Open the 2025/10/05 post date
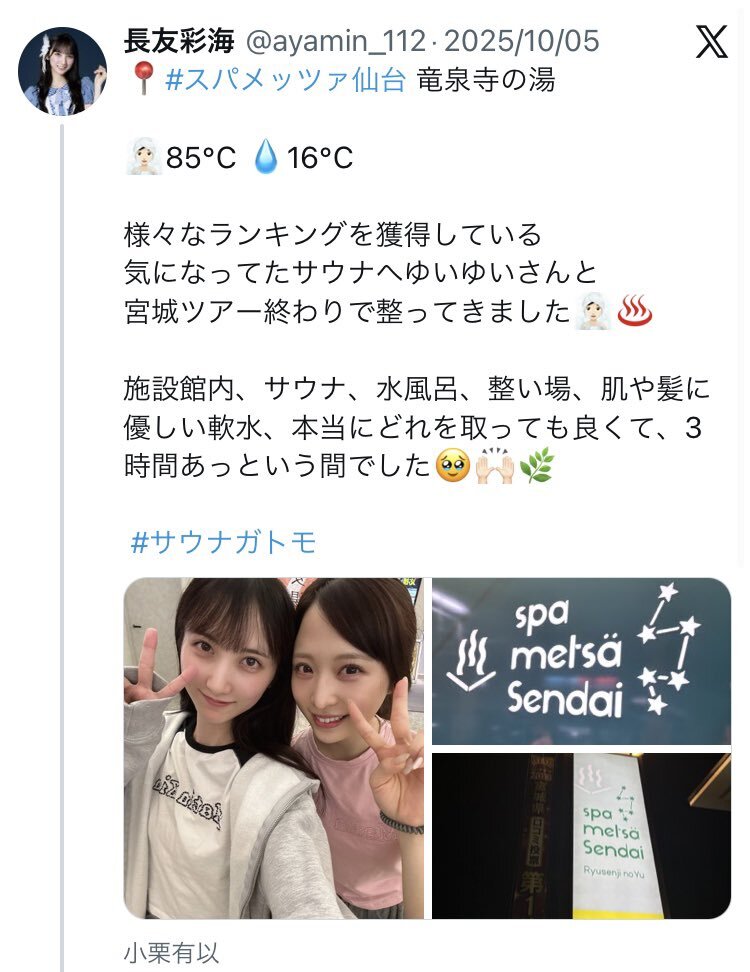Image resolution: width=750 pixels, height=972 pixels. (522, 42)
